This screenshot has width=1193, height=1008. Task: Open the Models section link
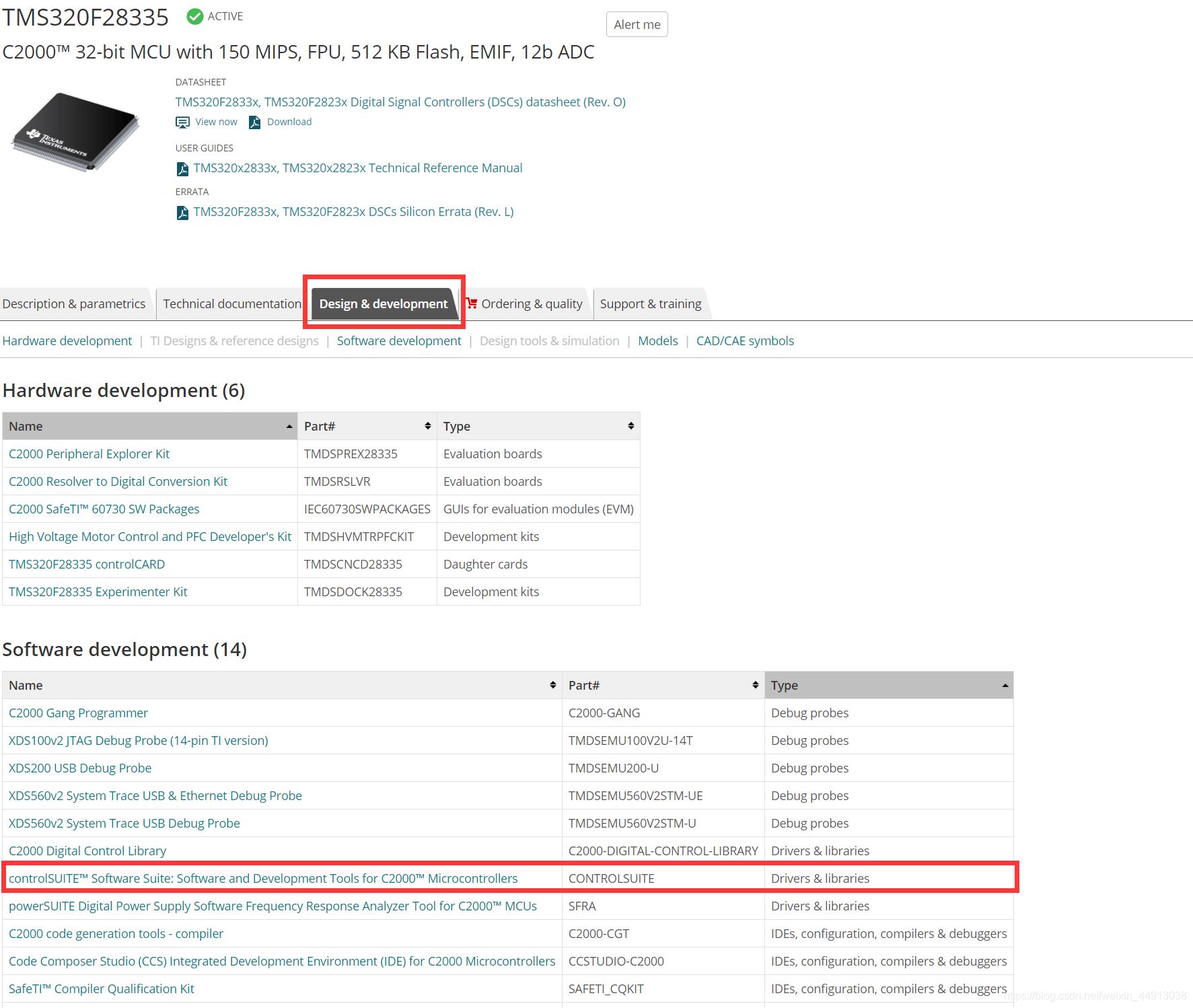point(658,341)
